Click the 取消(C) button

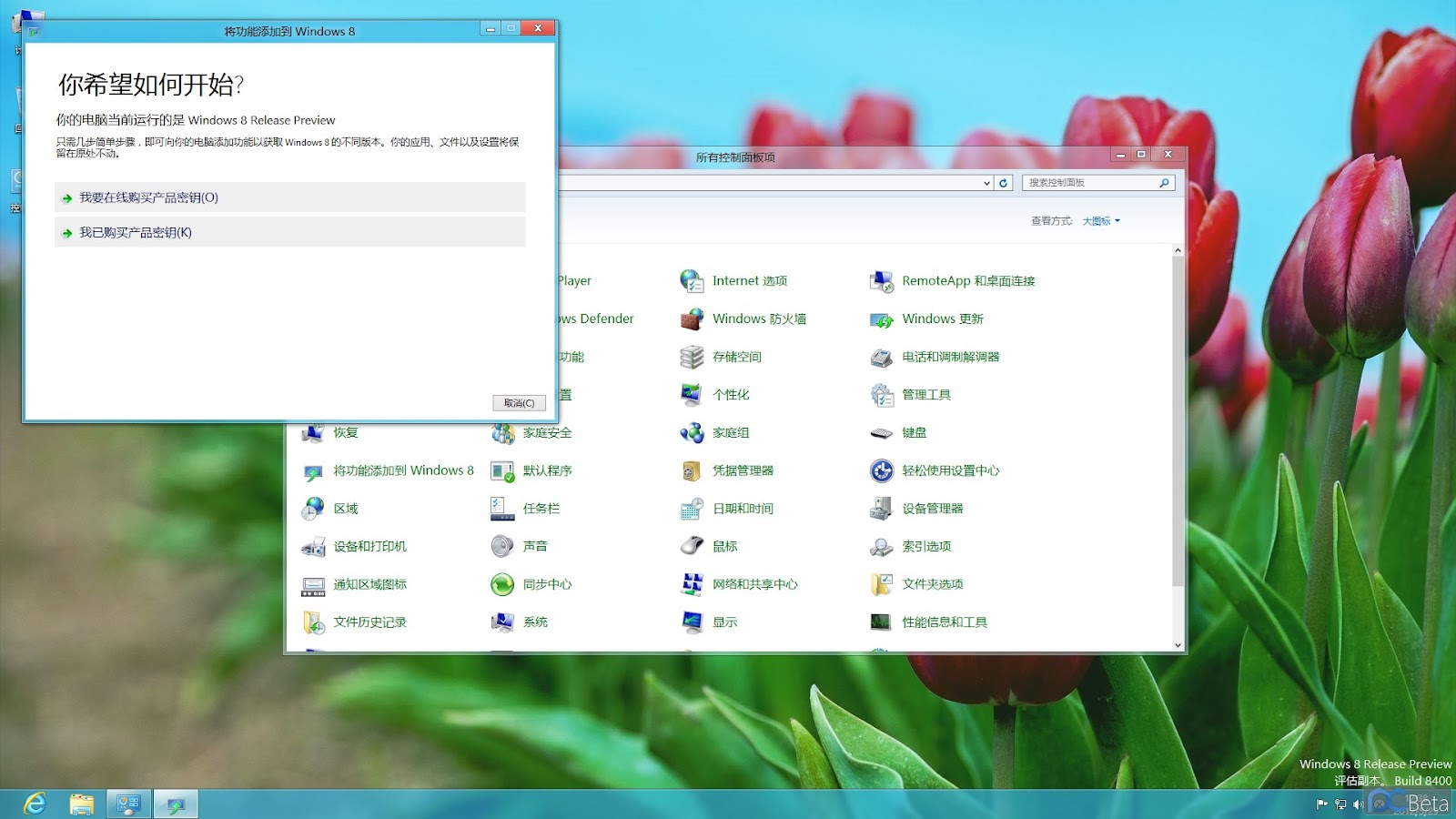click(520, 403)
